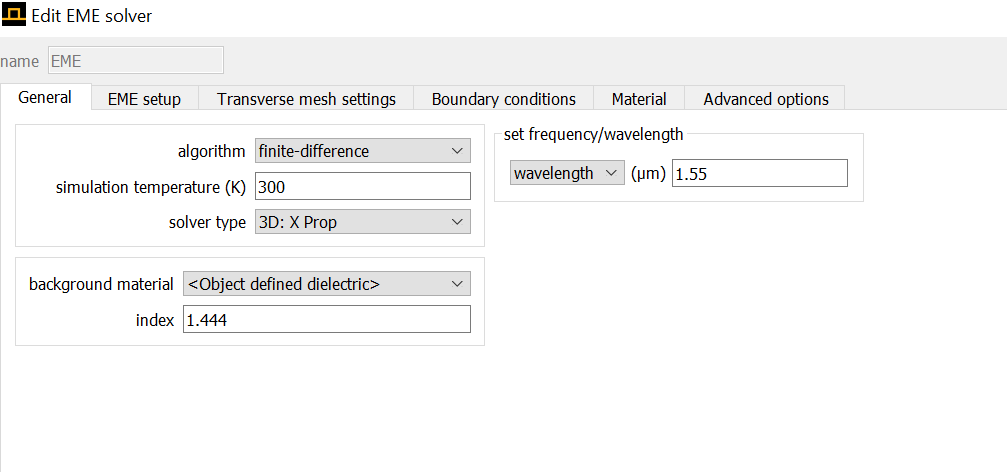Open the background material dropdown

(327, 284)
